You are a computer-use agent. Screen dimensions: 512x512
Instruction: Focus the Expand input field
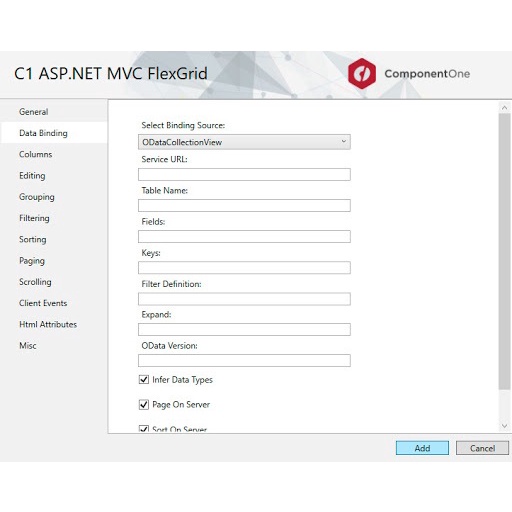244,330
